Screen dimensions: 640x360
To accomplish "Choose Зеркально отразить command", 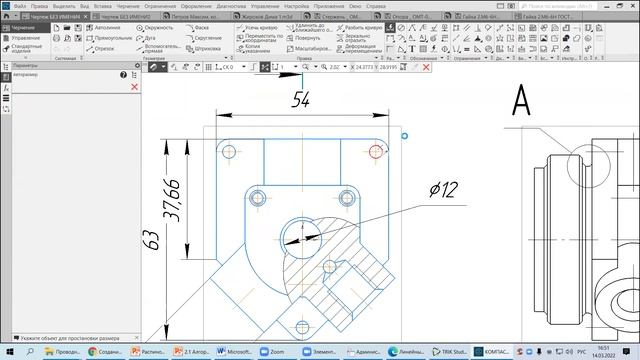I will (353, 38).
